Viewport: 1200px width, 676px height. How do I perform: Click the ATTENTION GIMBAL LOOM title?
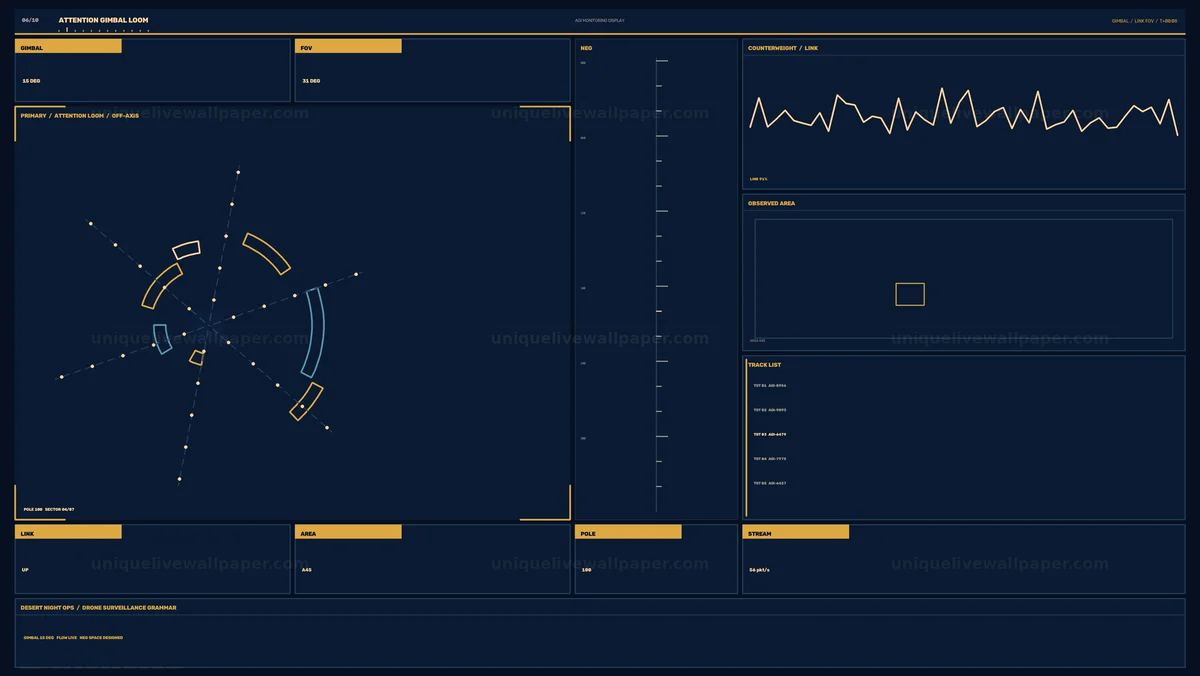pyautogui.click(x=103, y=20)
